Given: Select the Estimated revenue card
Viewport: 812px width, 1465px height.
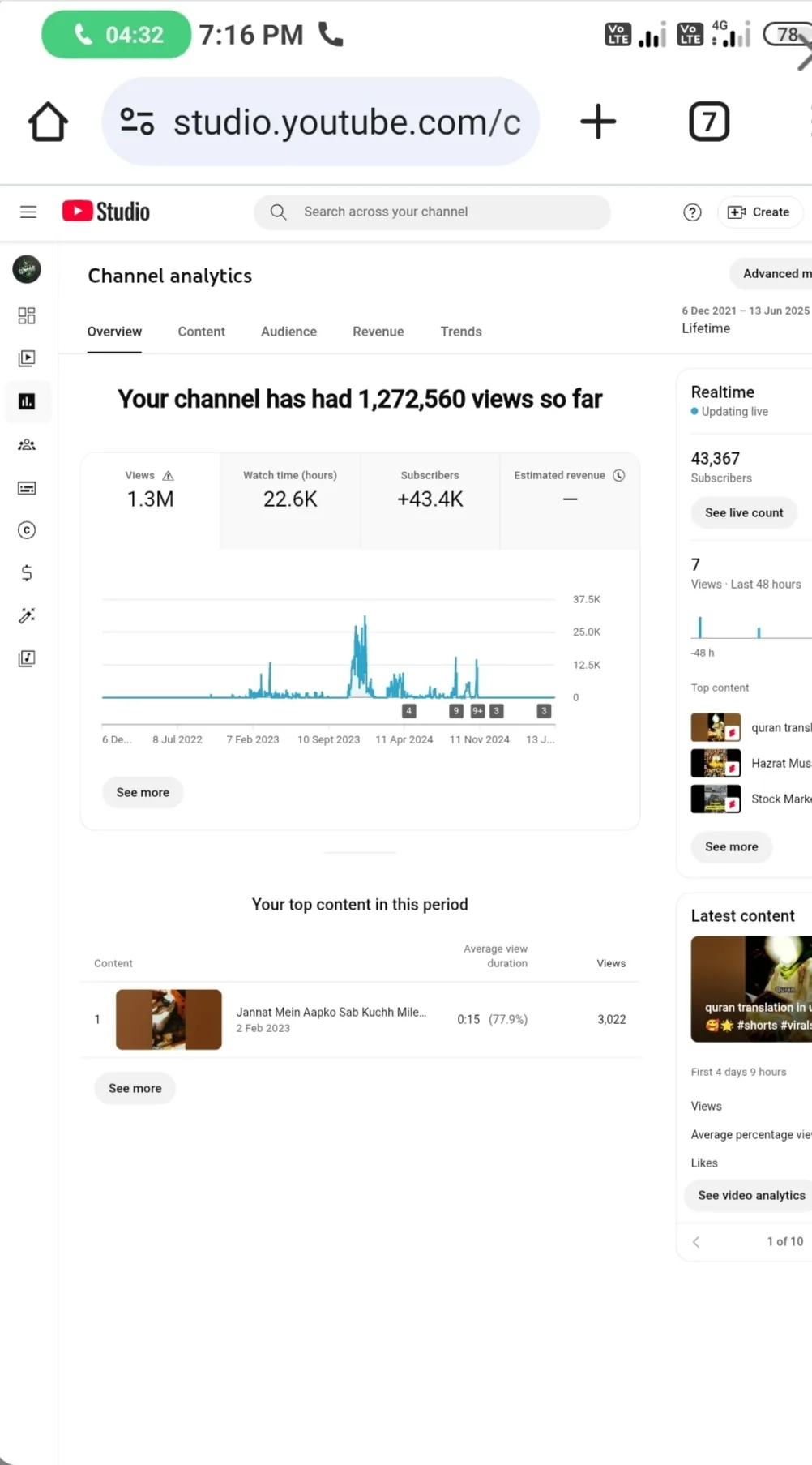Looking at the screenshot, I should click(x=570, y=501).
